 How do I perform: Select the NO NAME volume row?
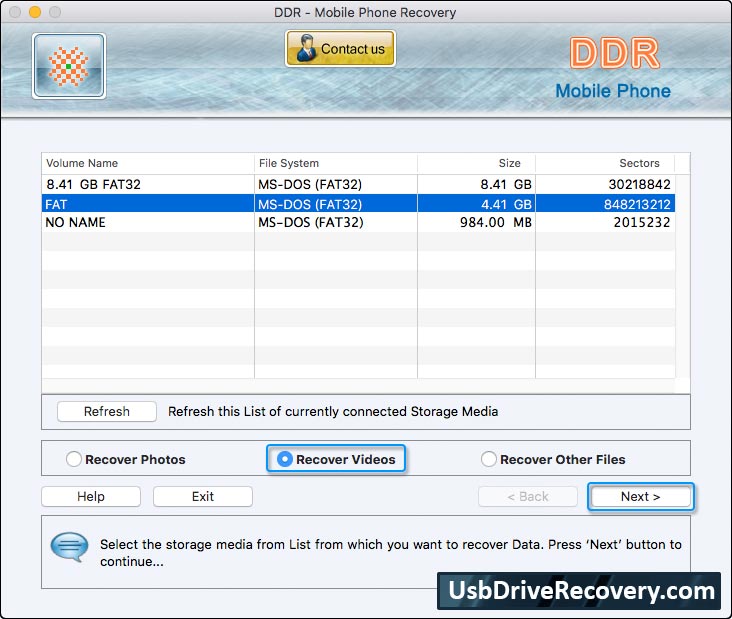(358, 222)
